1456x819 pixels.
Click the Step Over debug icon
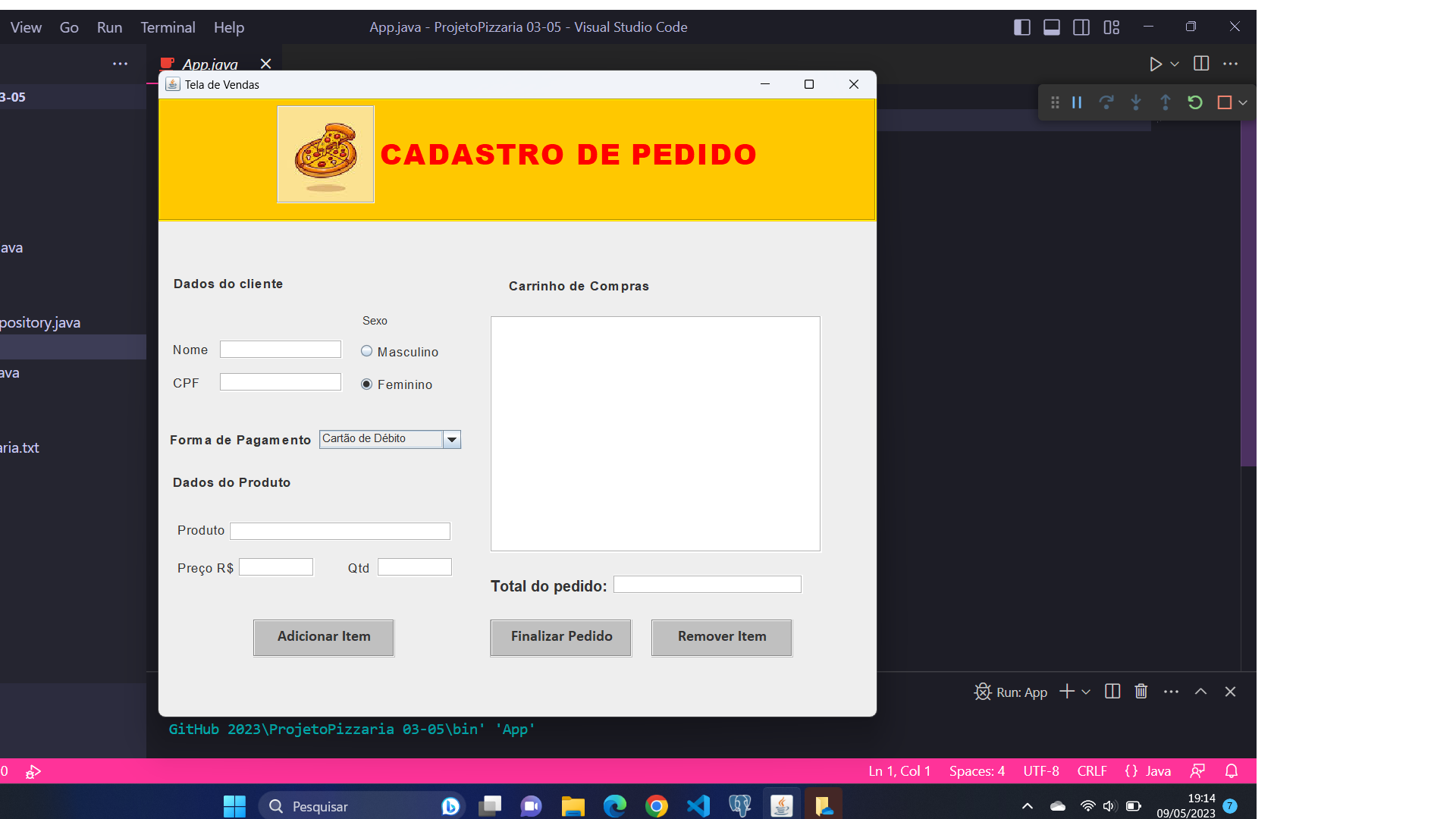[x=1107, y=102]
